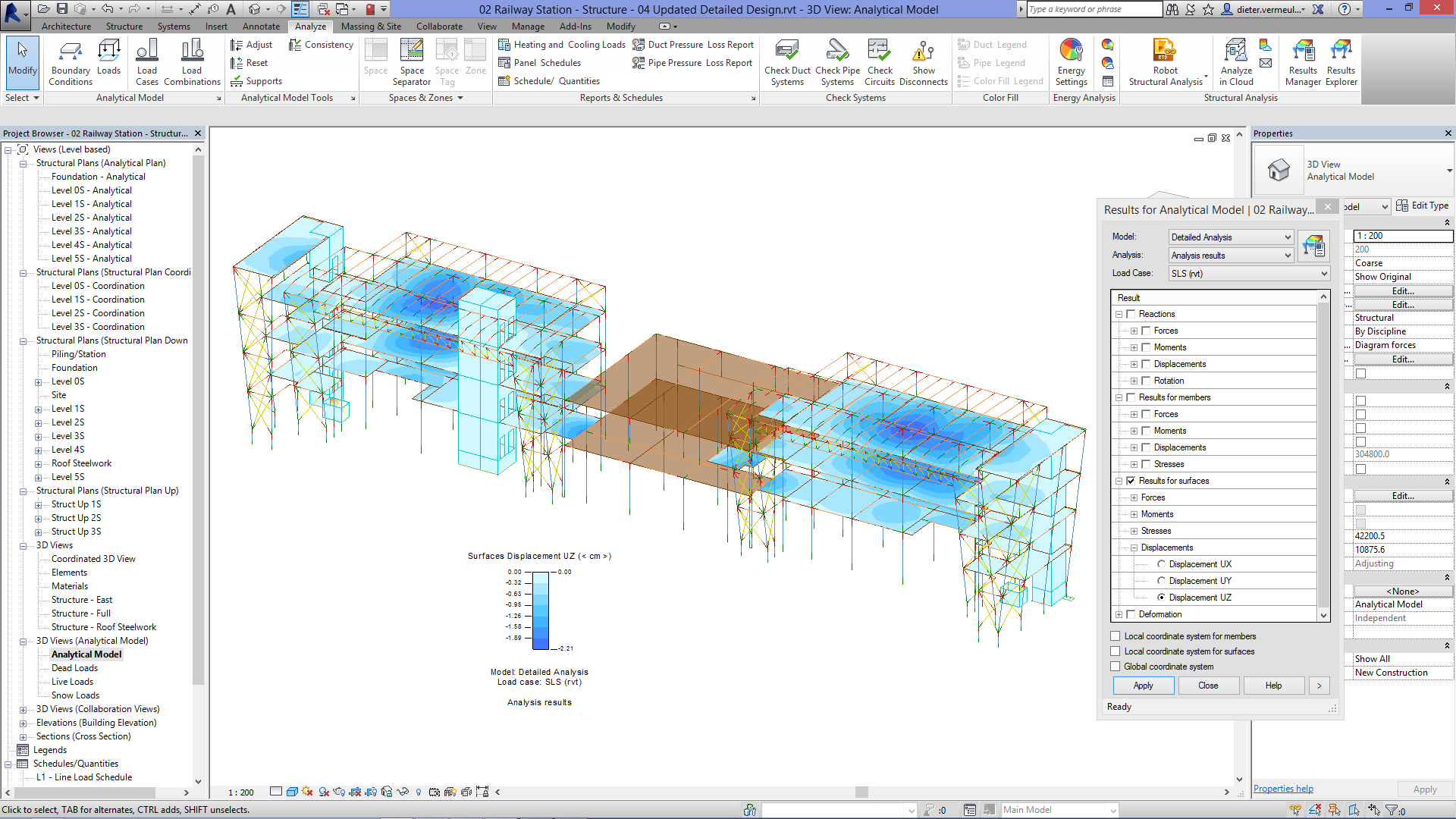The height and width of the screenshot is (819, 1456).
Task: Open the Load Cases tool
Action: [x=147, y=62]
